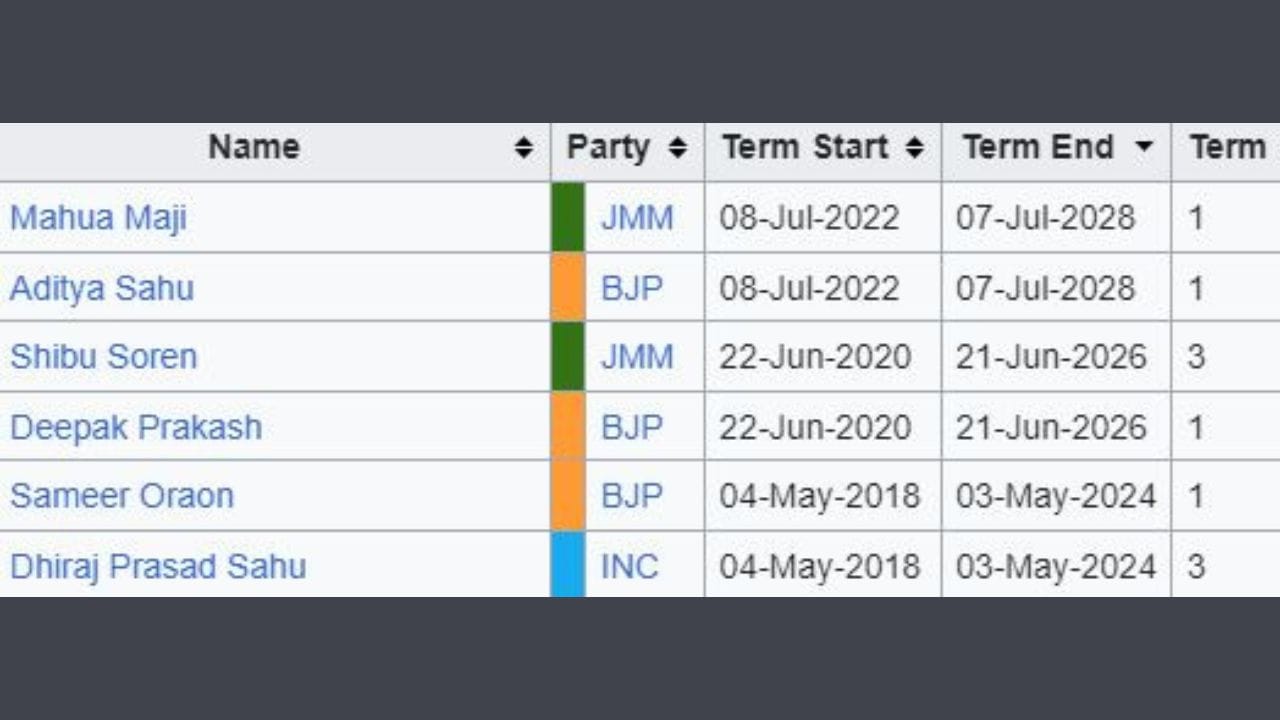Click the Name column header
Image resolution: width=1280 pixels, height=720 pixels.
click(x=254, y=148)
